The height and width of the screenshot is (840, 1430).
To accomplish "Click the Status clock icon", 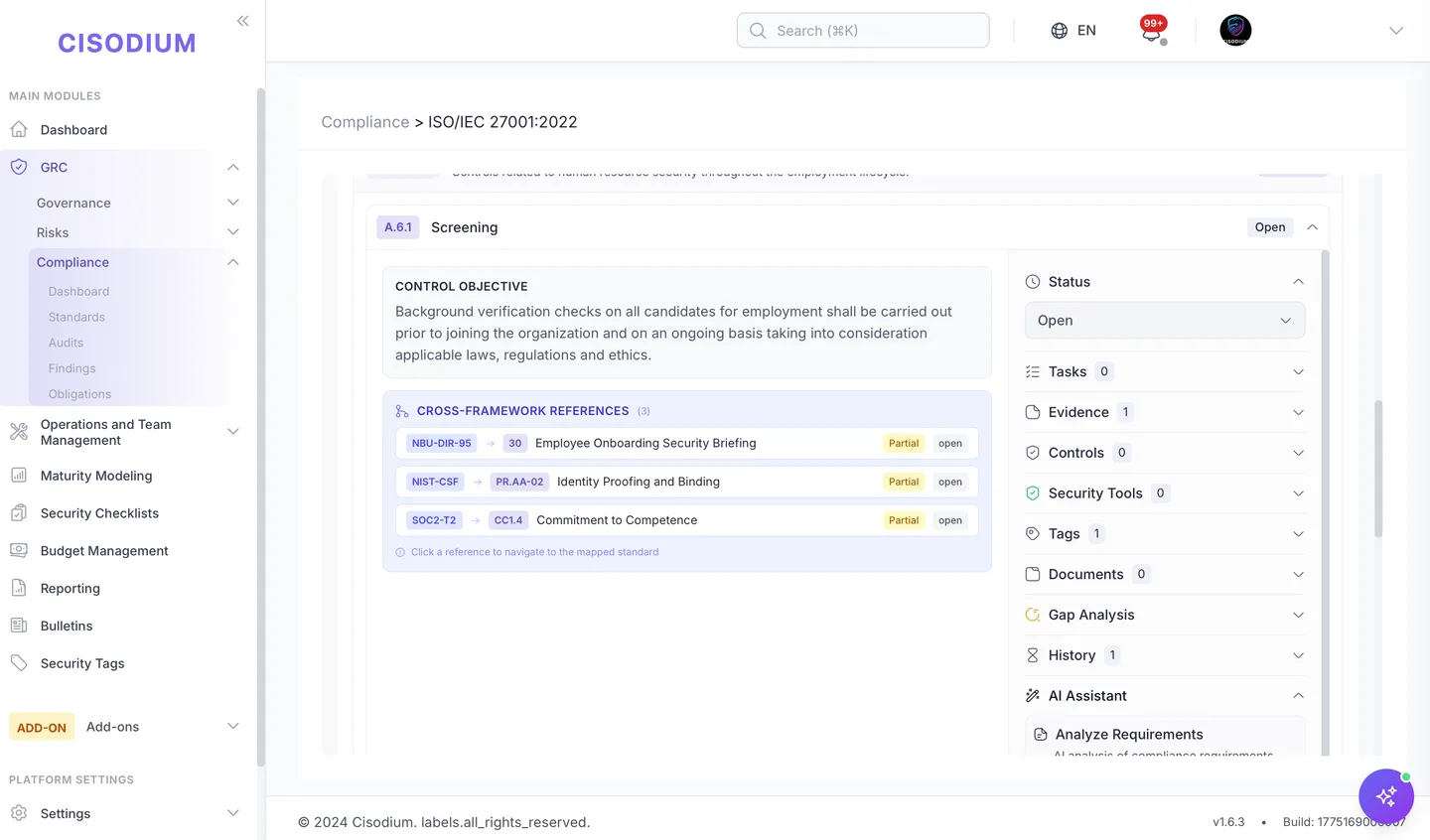I will pos(1033,282).
